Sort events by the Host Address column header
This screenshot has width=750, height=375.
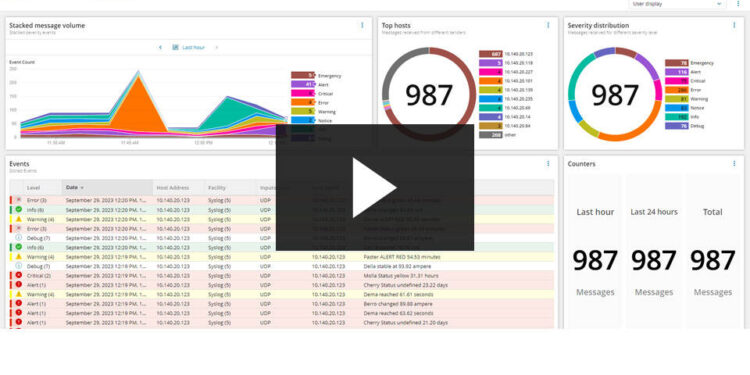(x=173, y=188)
